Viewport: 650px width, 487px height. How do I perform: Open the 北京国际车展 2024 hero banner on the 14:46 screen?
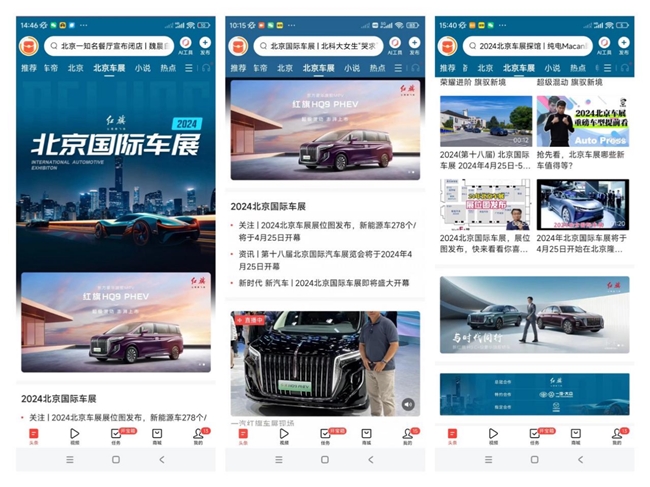click(x=116, y=174)
